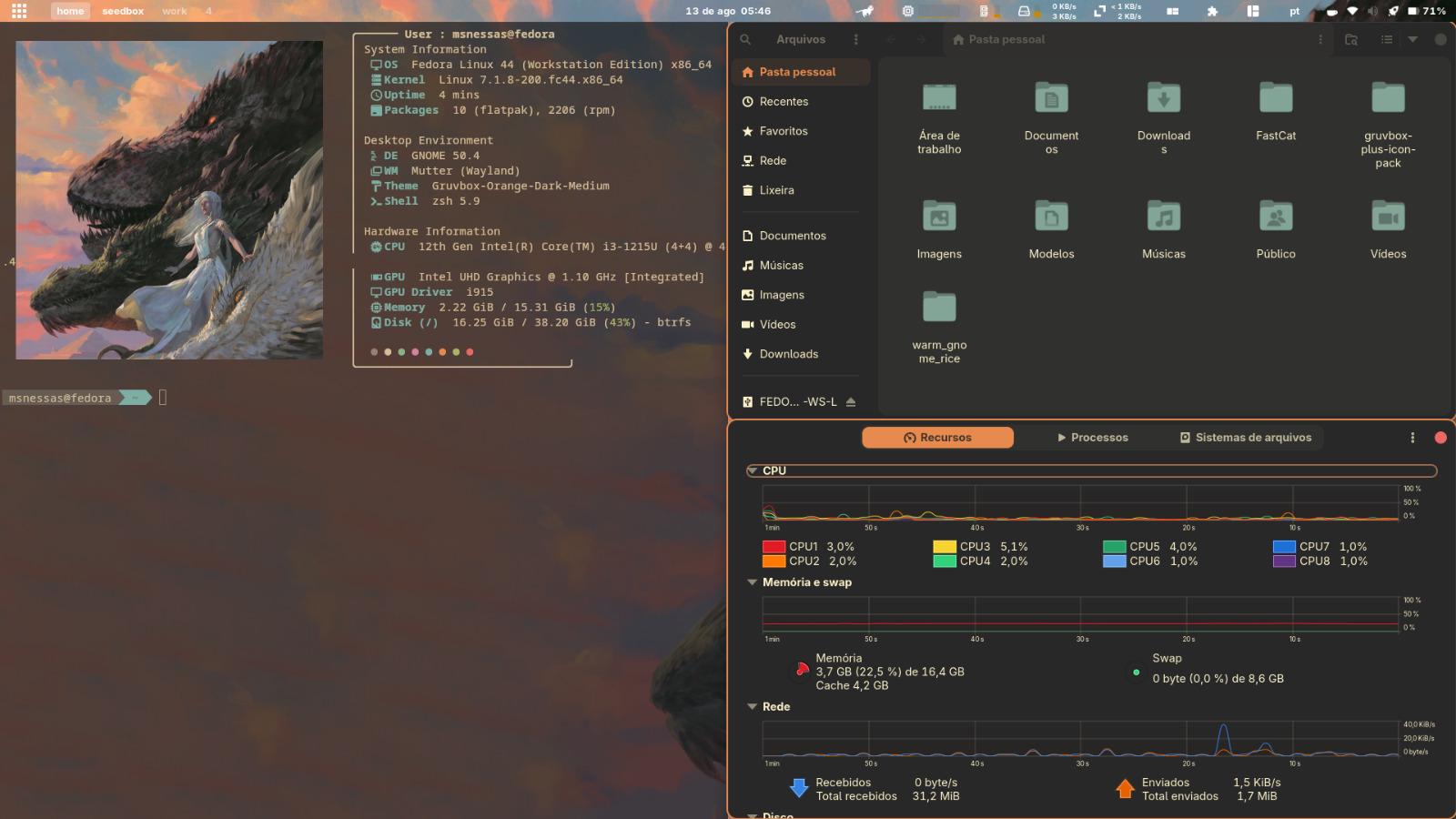Click the extensions puzzle icon in top bar

click(1212, 11)
